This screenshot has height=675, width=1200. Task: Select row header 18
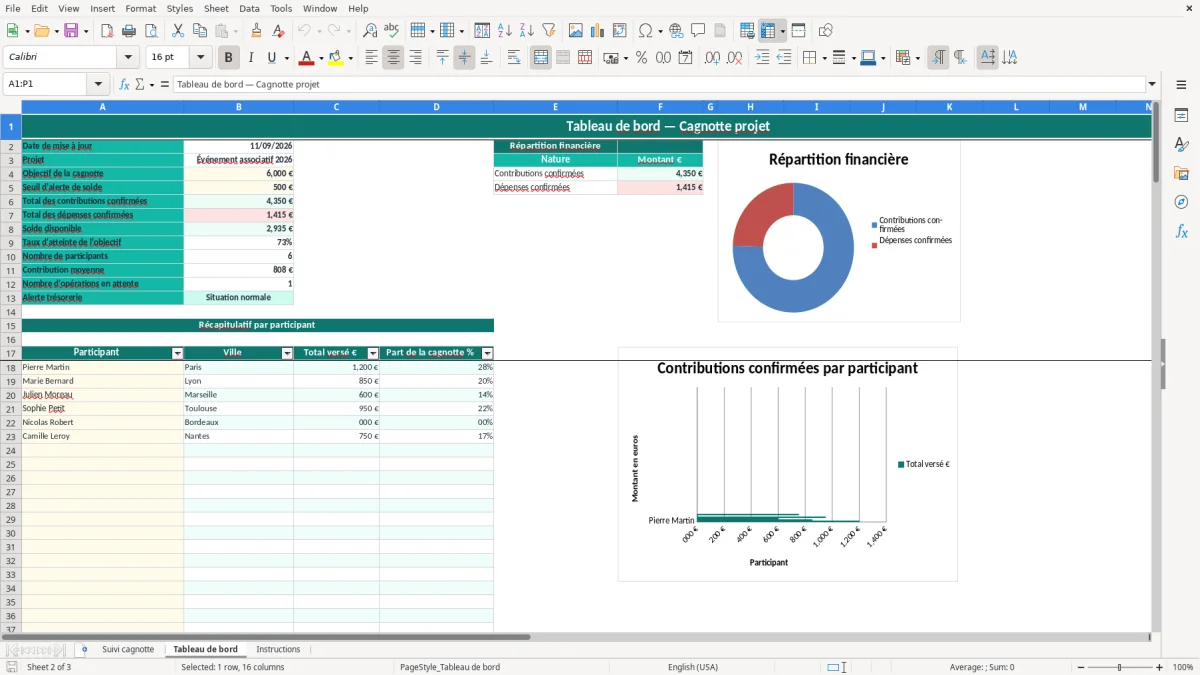coord(11,367)
